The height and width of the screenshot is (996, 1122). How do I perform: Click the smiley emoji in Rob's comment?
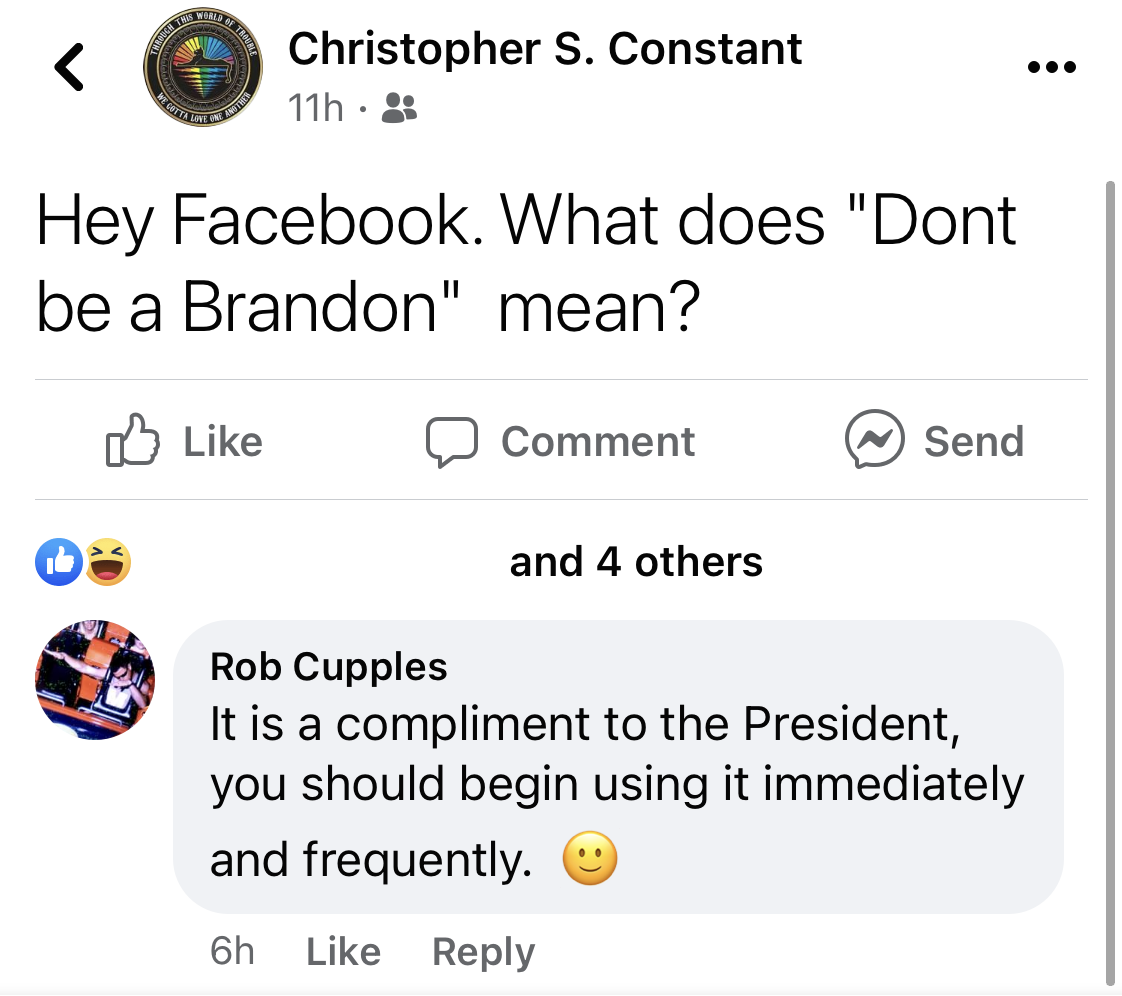click(590, 858)
